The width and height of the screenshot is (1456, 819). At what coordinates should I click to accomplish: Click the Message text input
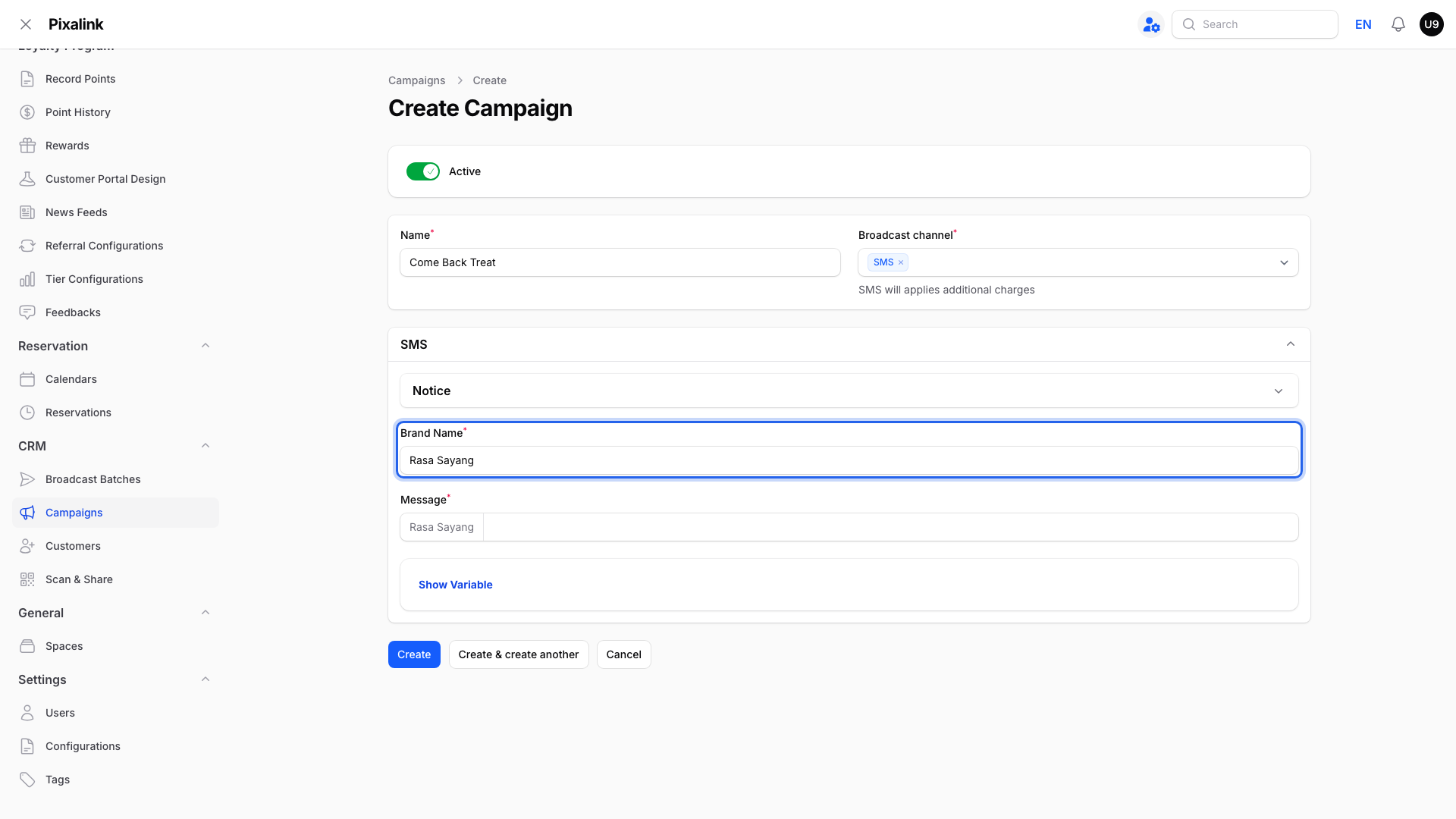(890, 527)
